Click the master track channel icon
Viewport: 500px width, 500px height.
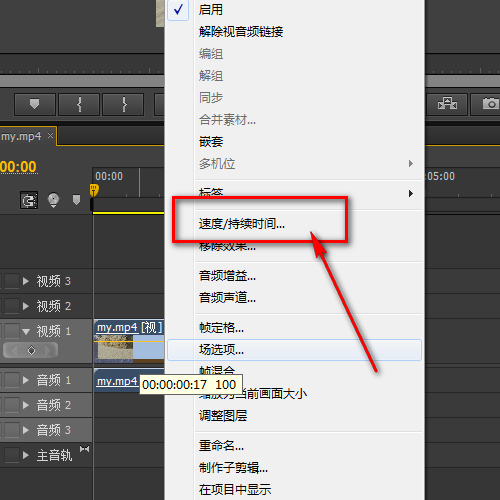click(84, 449)
